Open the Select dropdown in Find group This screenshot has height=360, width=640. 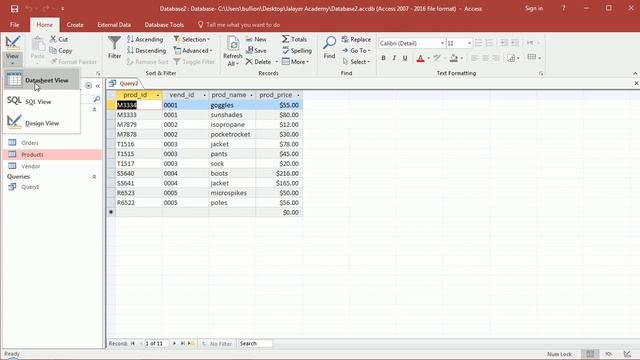[356, 62]
